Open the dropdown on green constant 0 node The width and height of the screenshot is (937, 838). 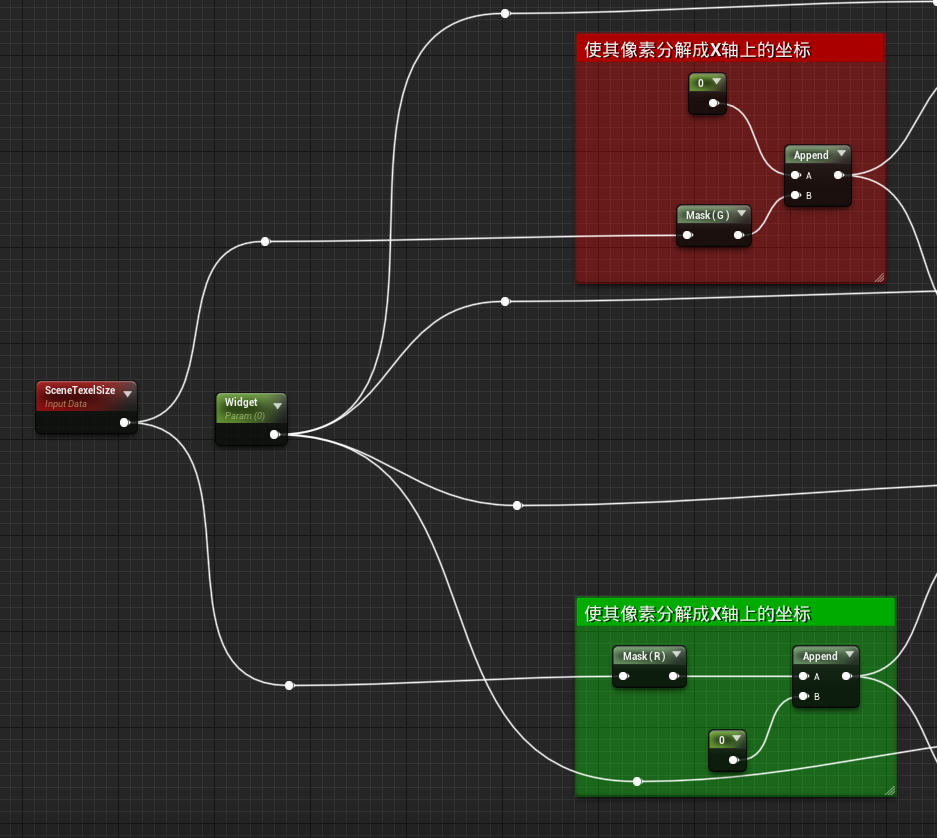tap(737, 739)
